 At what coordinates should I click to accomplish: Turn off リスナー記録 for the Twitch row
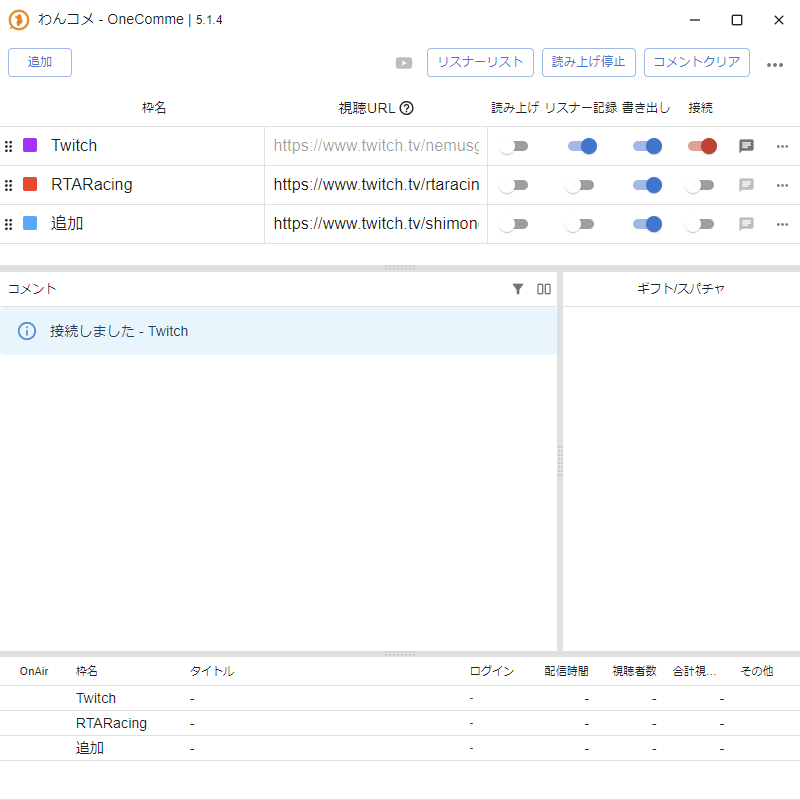click(582, 146)
